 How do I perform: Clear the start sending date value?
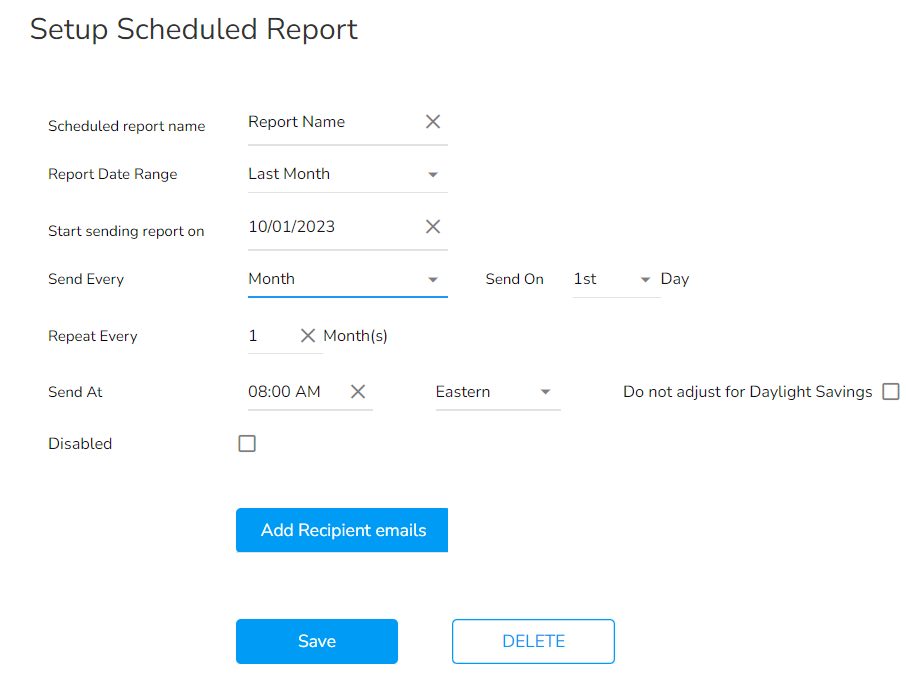(433, 227)
